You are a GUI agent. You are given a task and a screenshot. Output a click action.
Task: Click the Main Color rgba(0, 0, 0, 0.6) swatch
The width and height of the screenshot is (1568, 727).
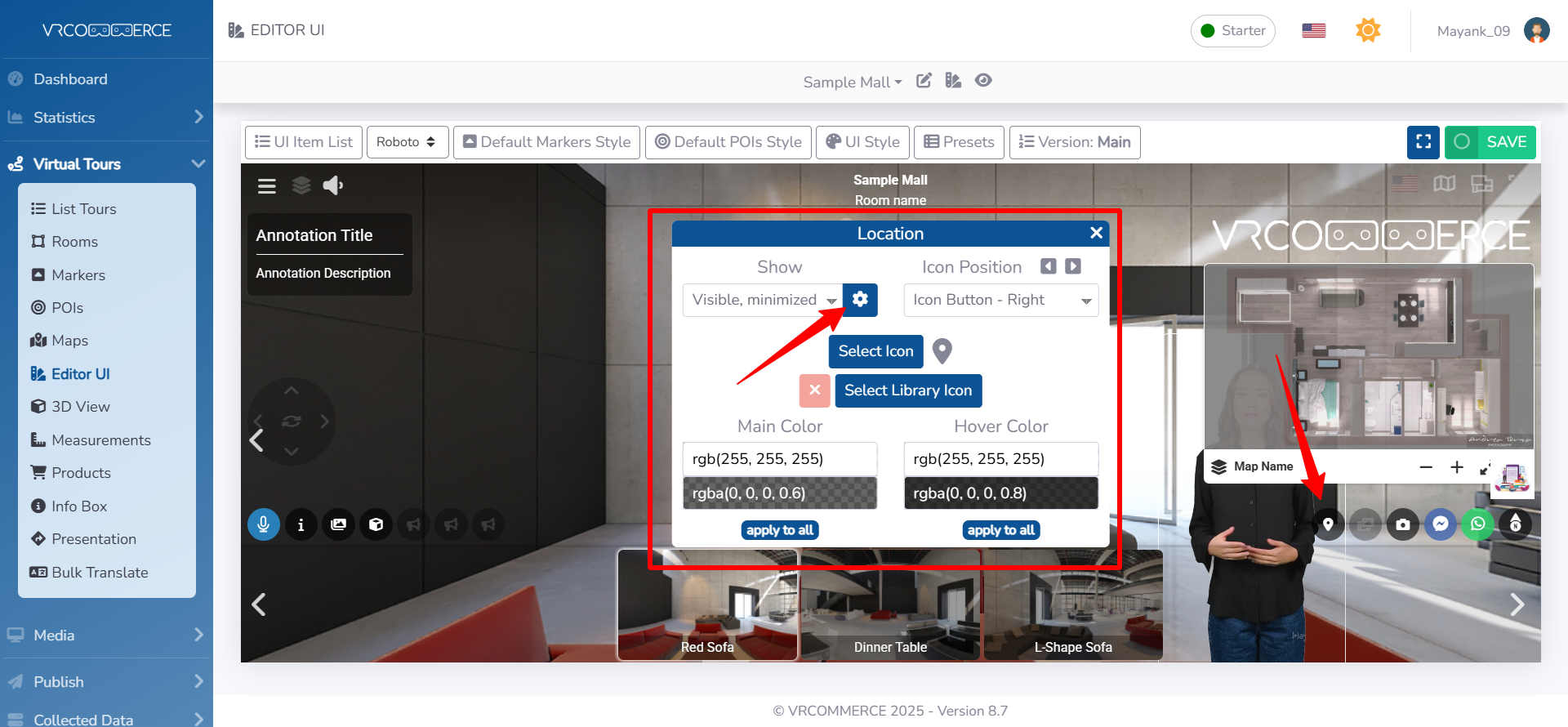[780, 493]
